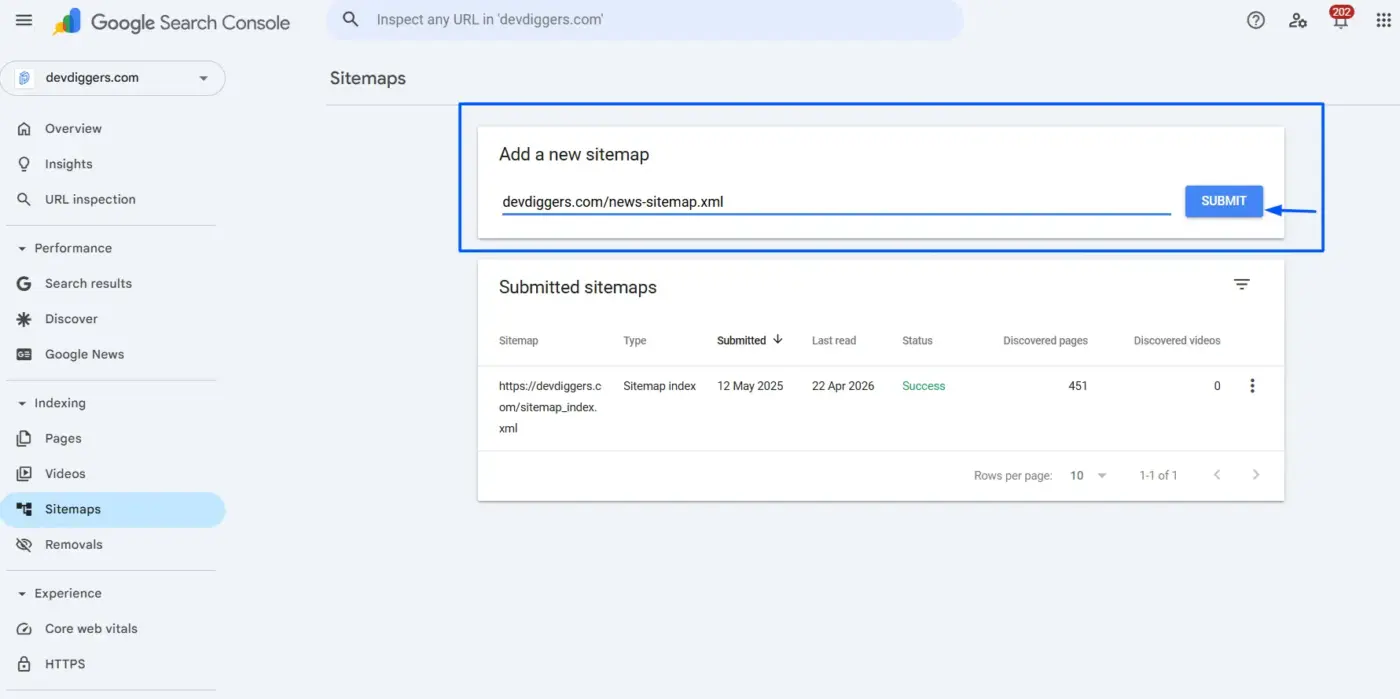Click the 451 discovered pages value
Image resolution: width=1400 pixels, height=699 pixels.
[x=1078, y=386]
